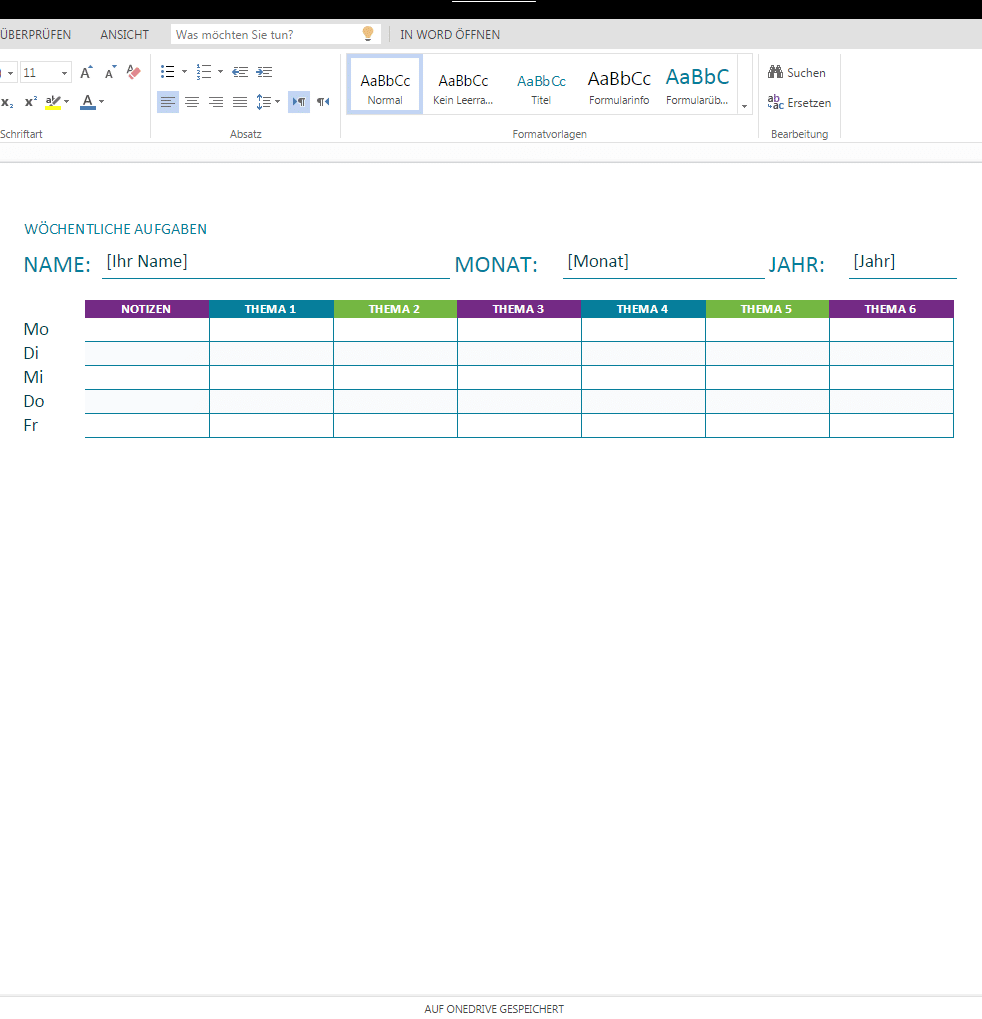The width and height of the screenshot is (982, 1019).
Task: Apply subscript formatting
Action: tap(7, 102)
